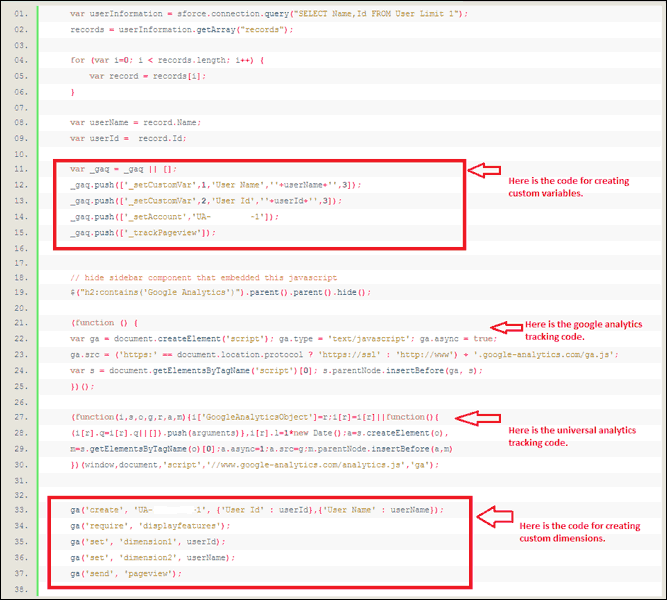
Task: Select line 02 records getArray code
Action: [x=182, y=29]
